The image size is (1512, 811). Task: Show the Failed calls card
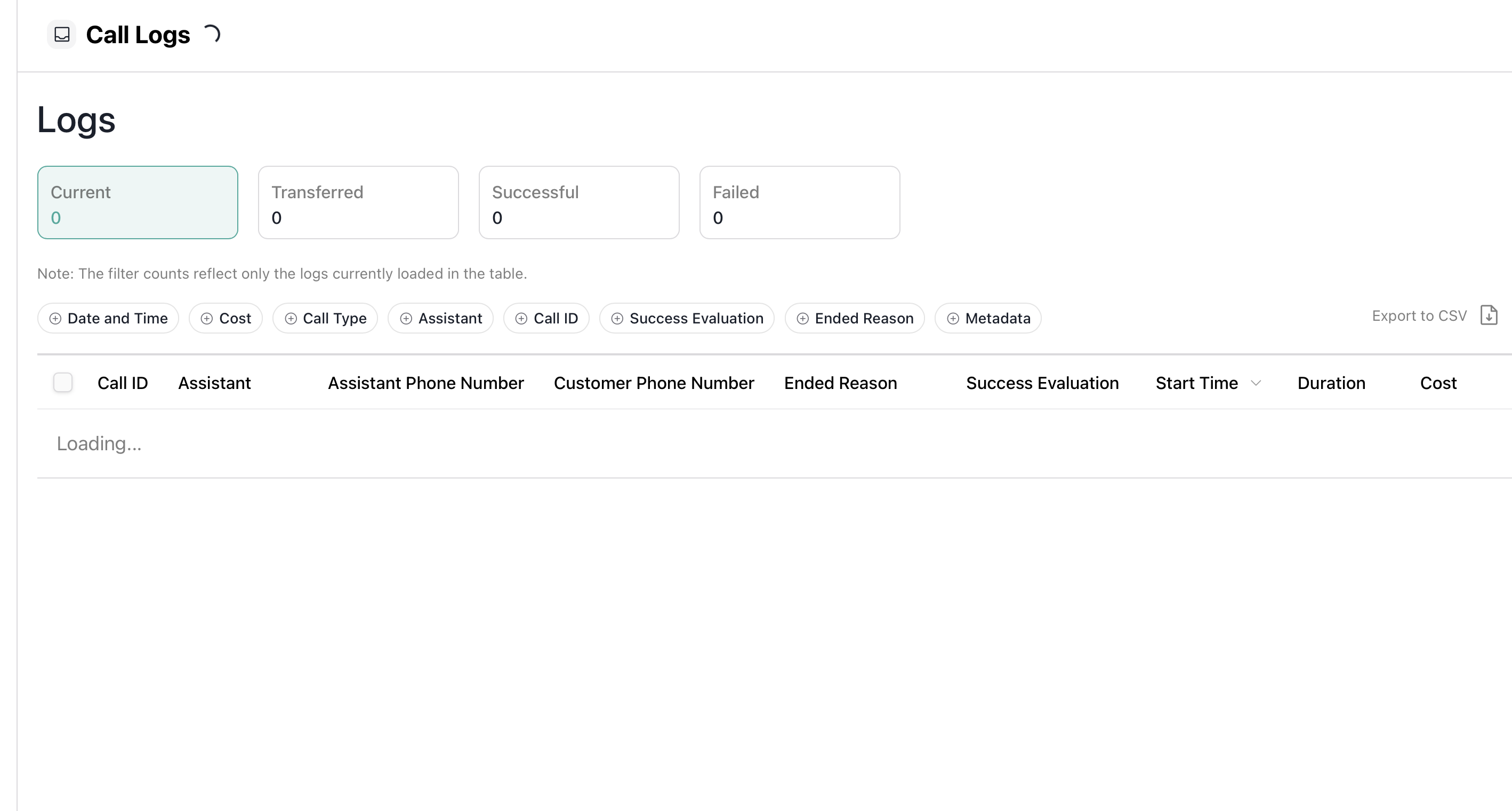coord(799,202)
